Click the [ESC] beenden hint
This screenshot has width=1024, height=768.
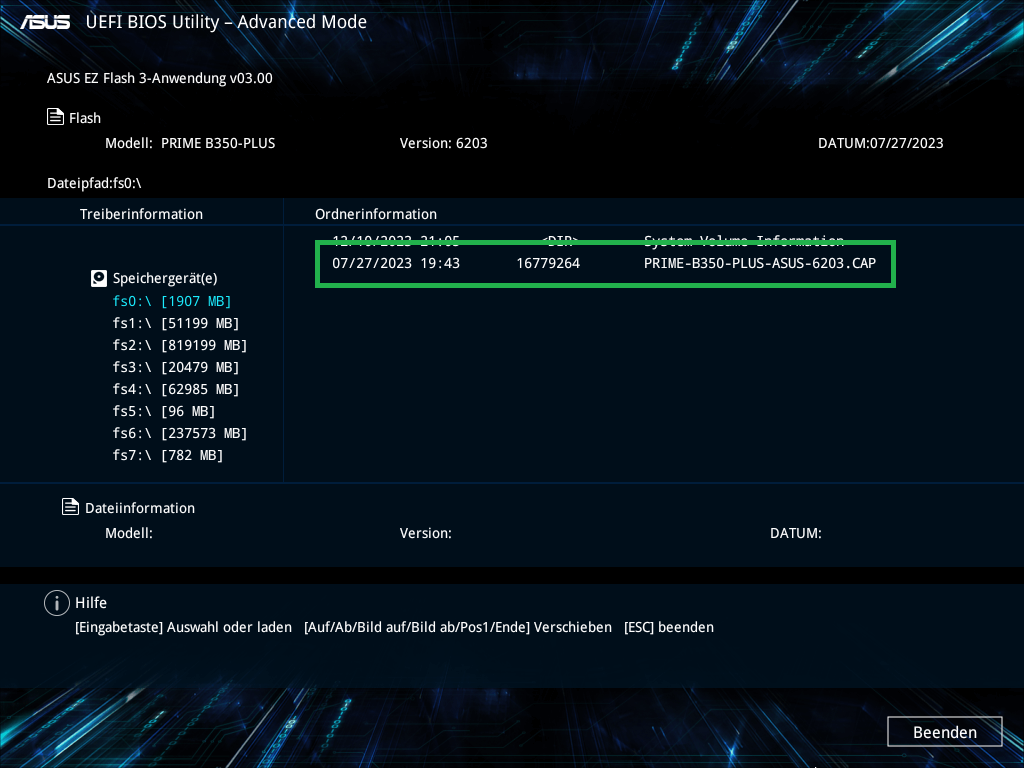click(x=669, y=628)
